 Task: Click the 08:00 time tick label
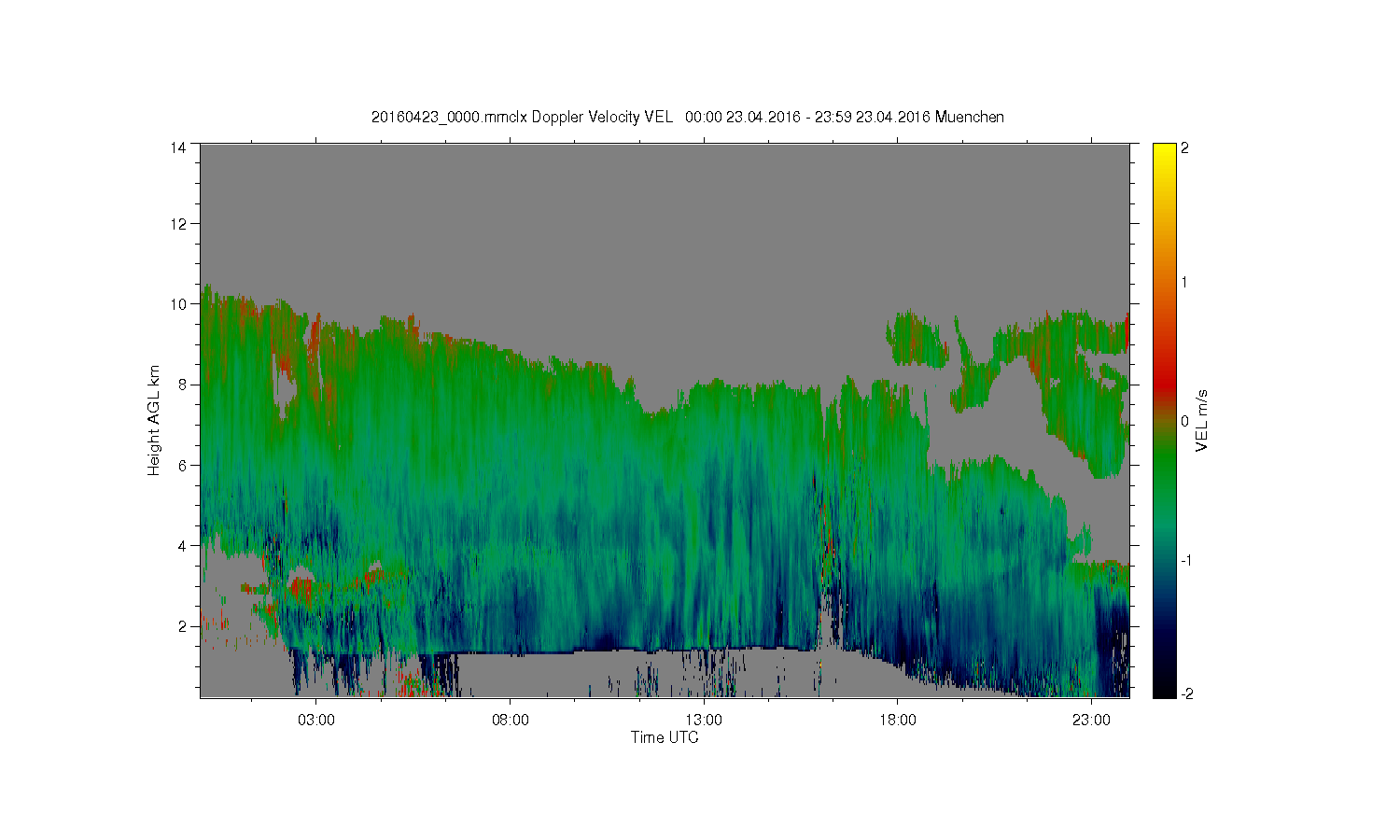(511, 721)
